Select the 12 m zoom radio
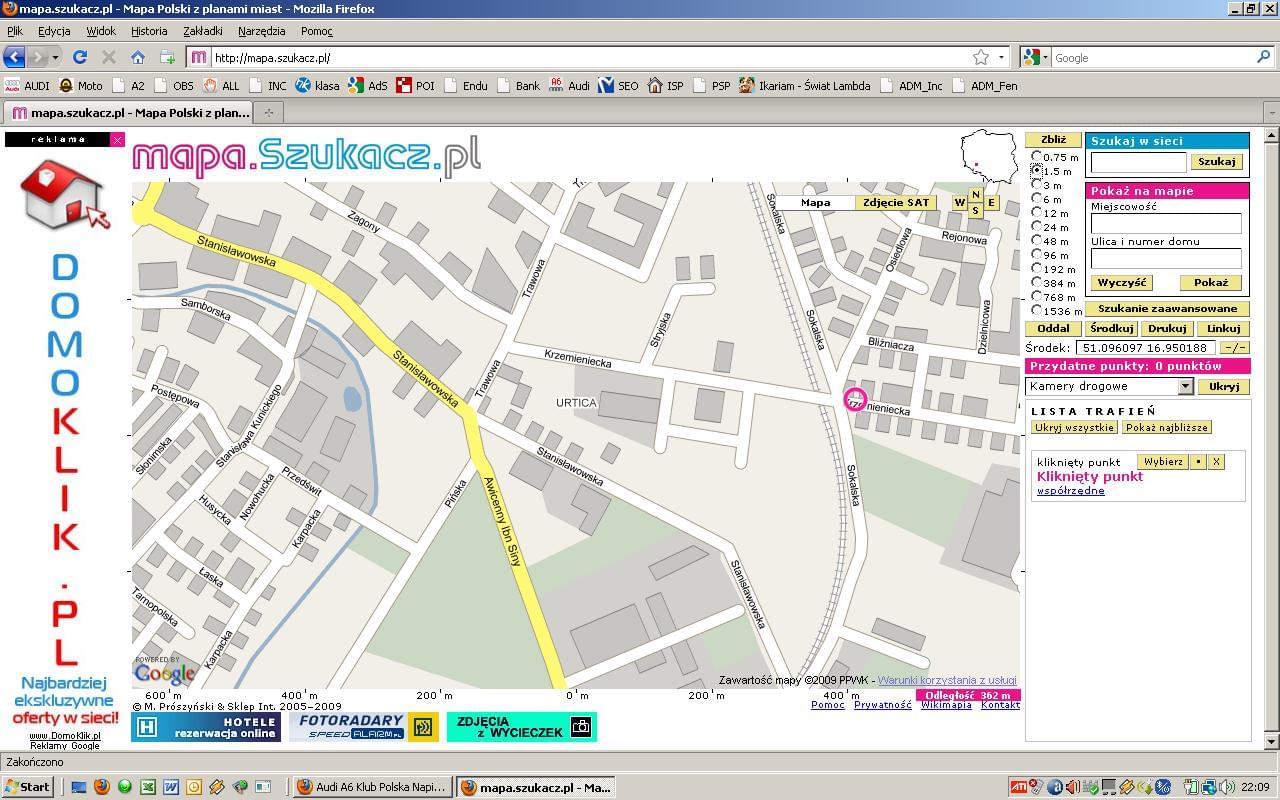This screenshot has height=800, width=1280. click(1037, 213)
